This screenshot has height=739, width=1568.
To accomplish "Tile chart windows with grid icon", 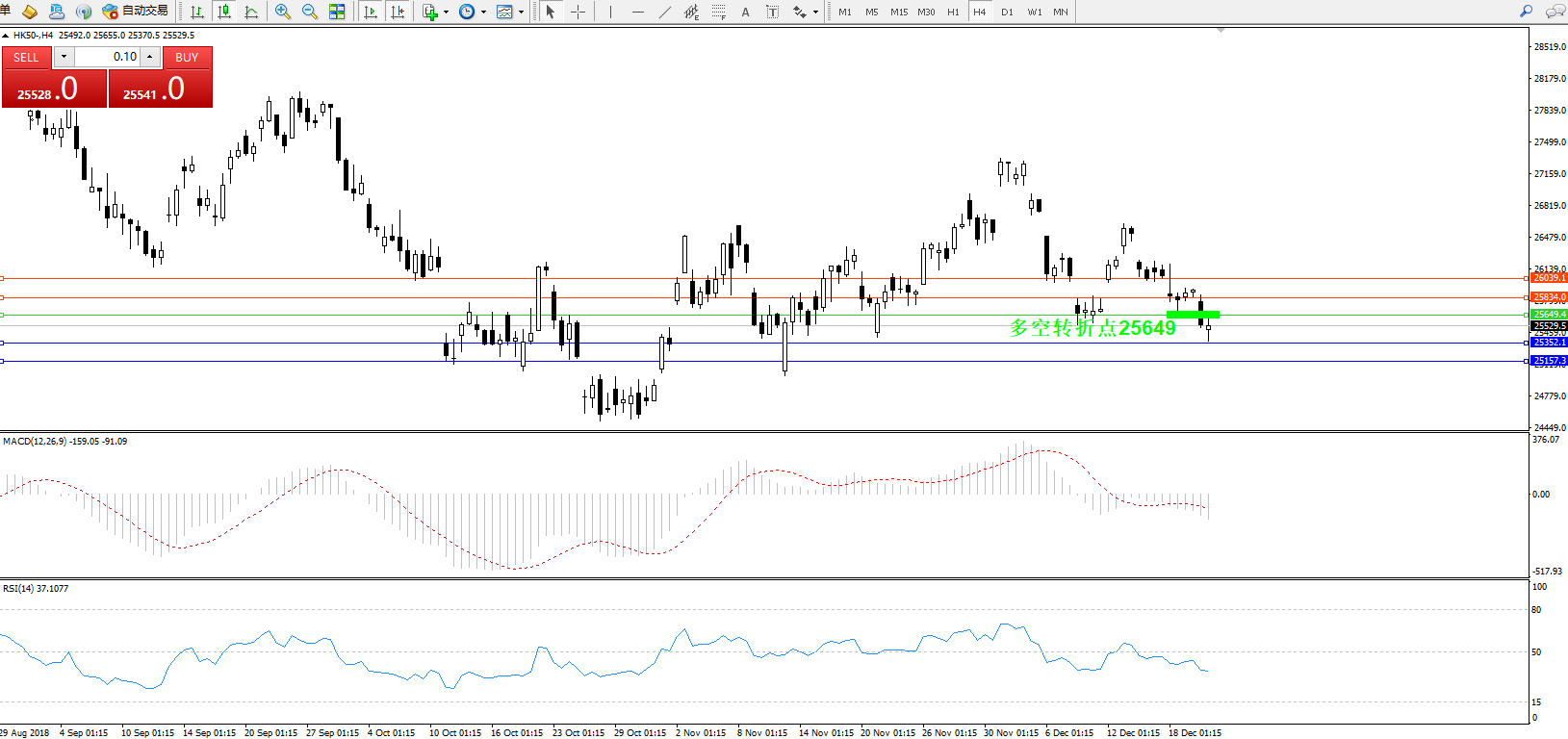I will pyautogui.click(x=337, y=12).
